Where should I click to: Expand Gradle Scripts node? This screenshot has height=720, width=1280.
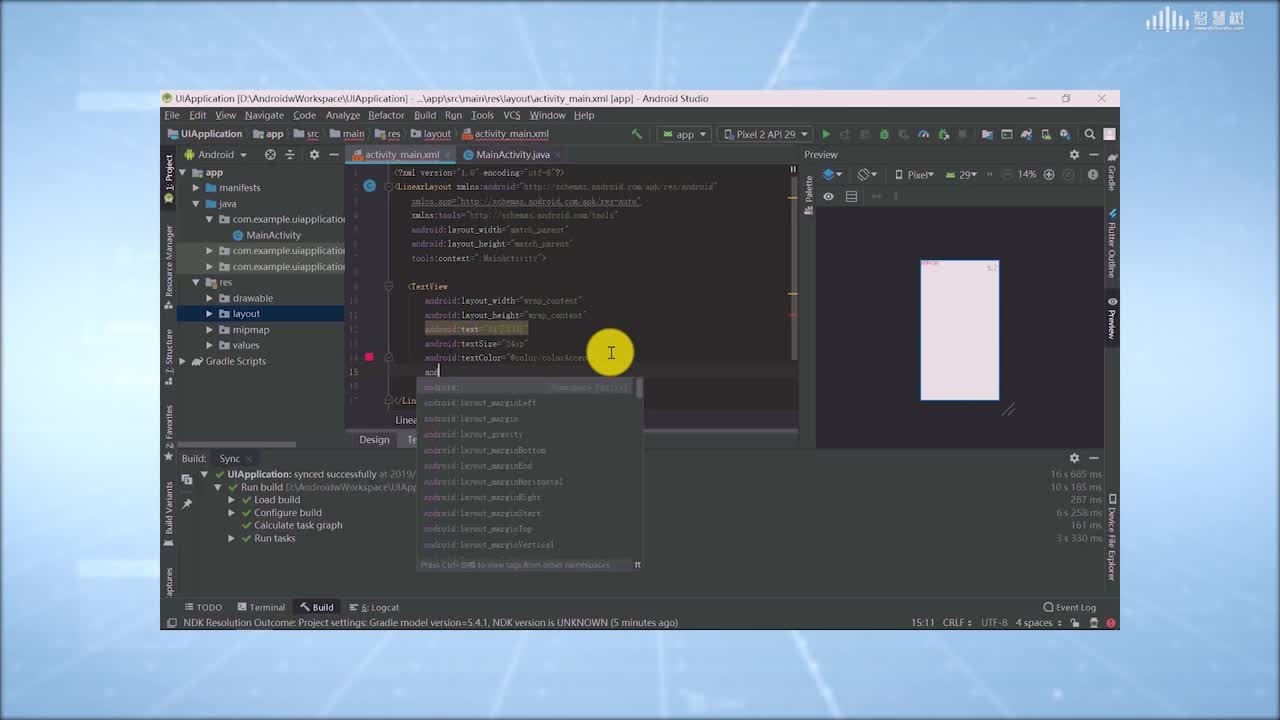(183, 361)
